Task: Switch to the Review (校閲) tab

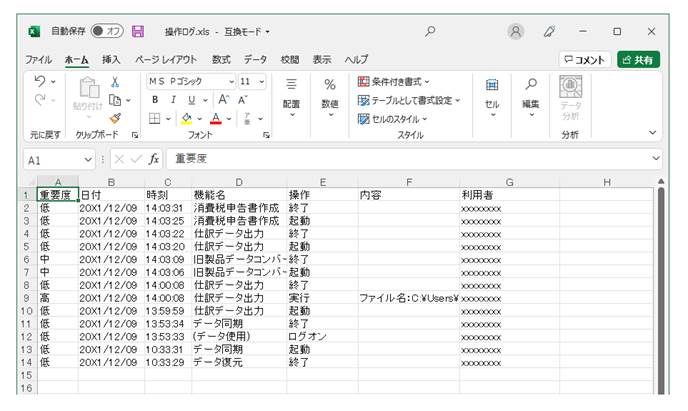Action: (x=290, y=60)
